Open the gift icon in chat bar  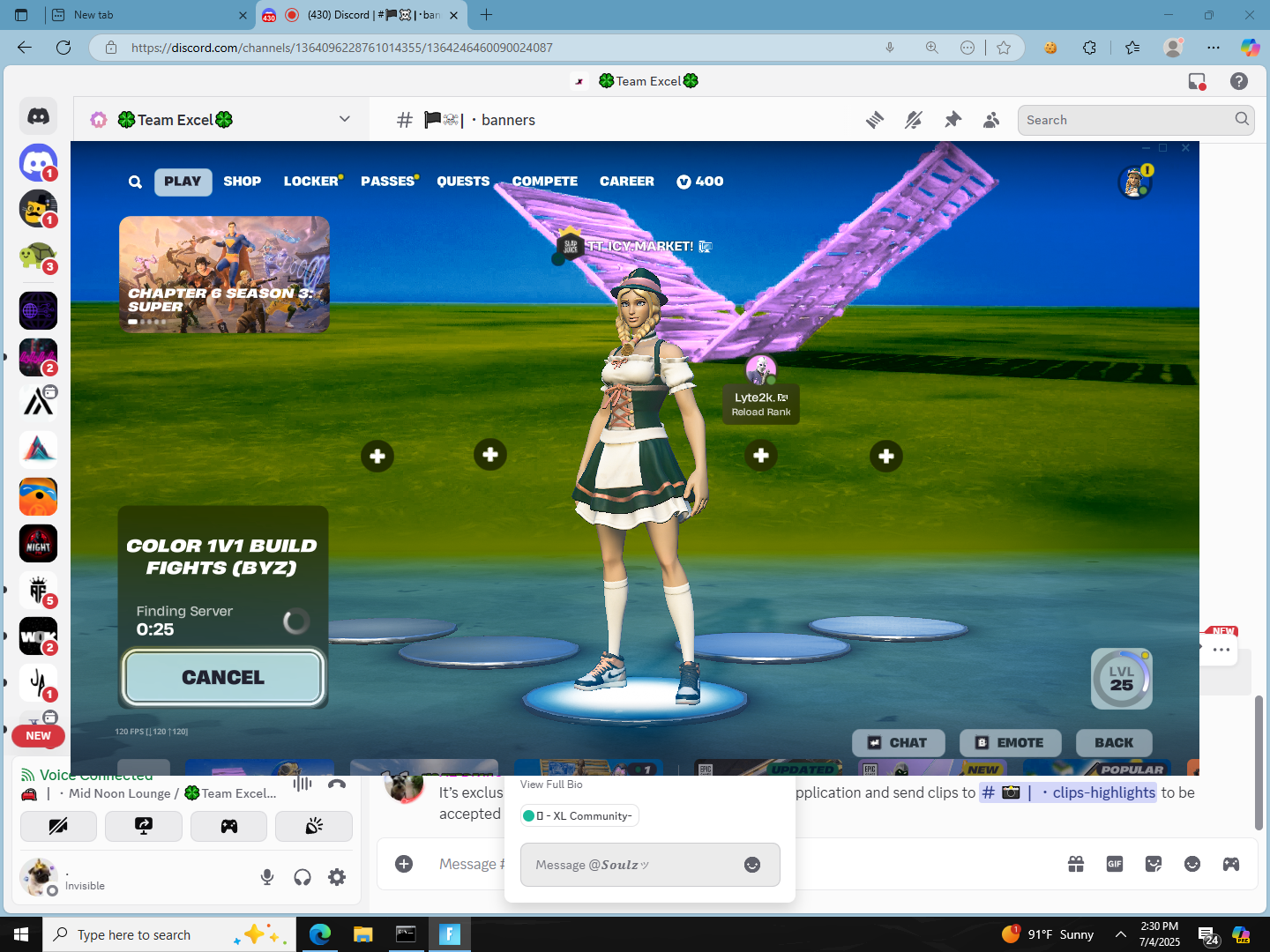coord(1076,864)
